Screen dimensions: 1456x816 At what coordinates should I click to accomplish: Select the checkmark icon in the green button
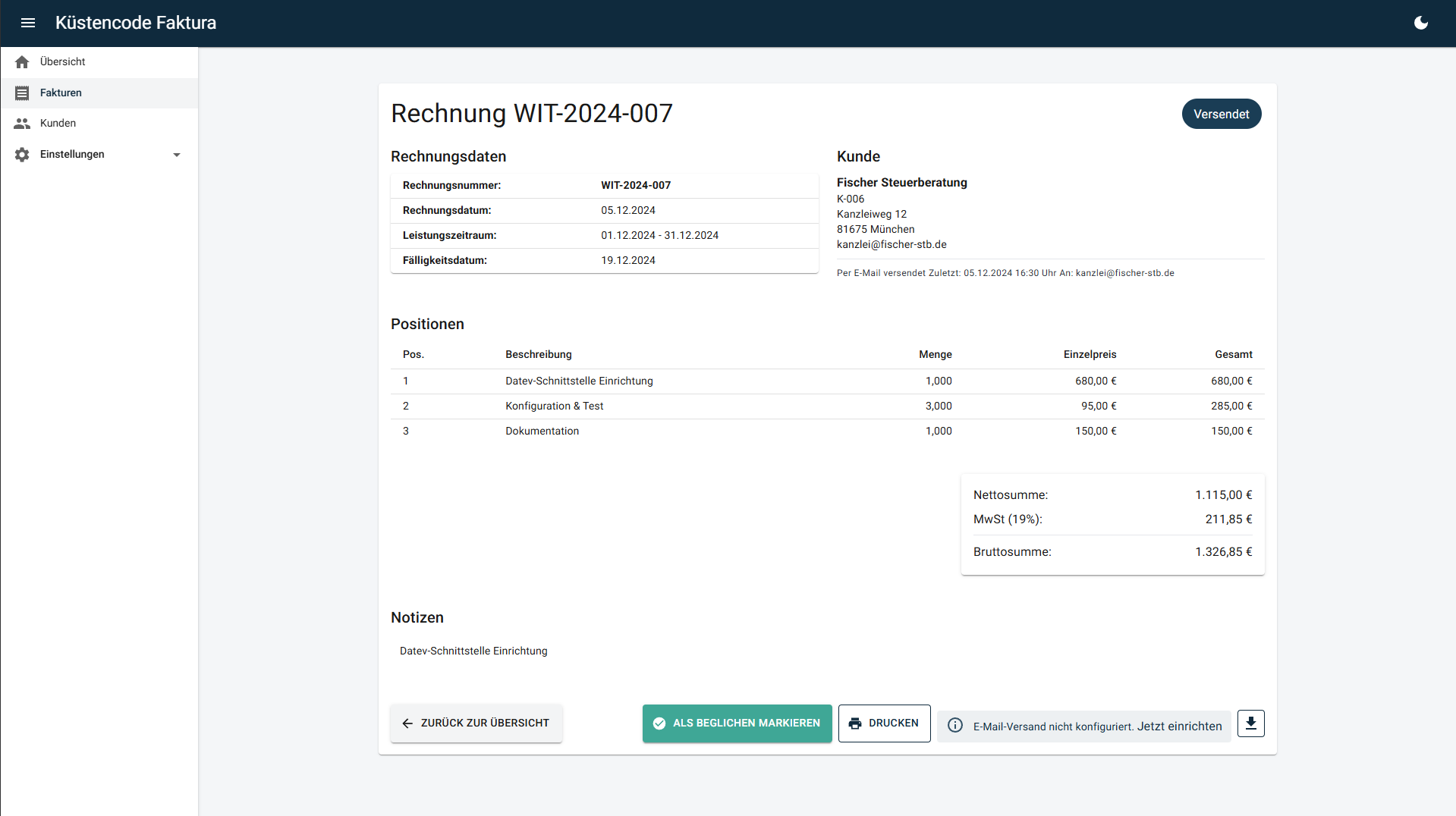pyautogui.click(x=659, y=723)
